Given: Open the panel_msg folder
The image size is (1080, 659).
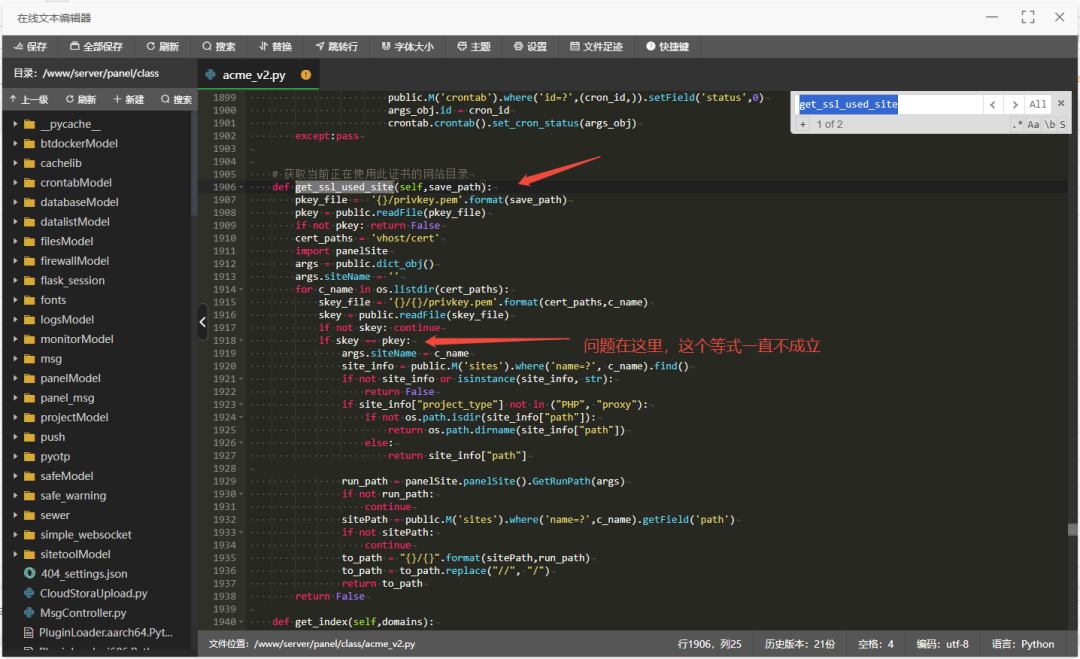Looking at the screenshot, I should click(x=67, y=398).
